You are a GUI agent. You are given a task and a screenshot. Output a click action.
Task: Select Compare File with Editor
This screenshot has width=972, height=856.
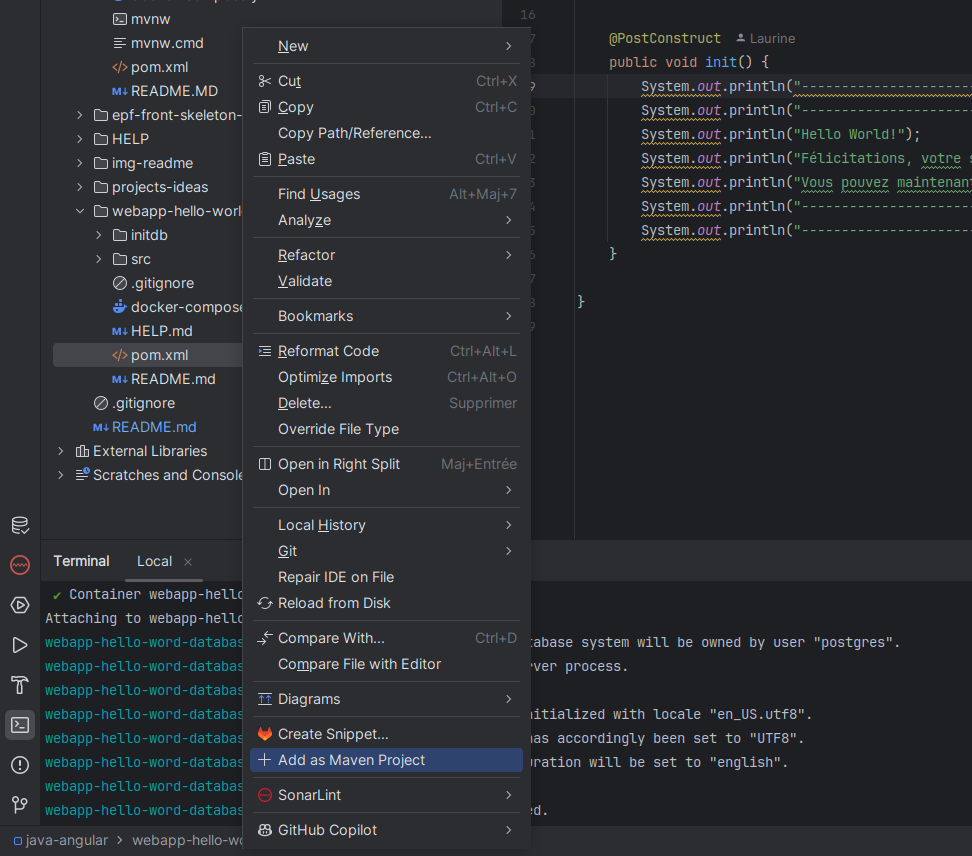tap(386, 664)
